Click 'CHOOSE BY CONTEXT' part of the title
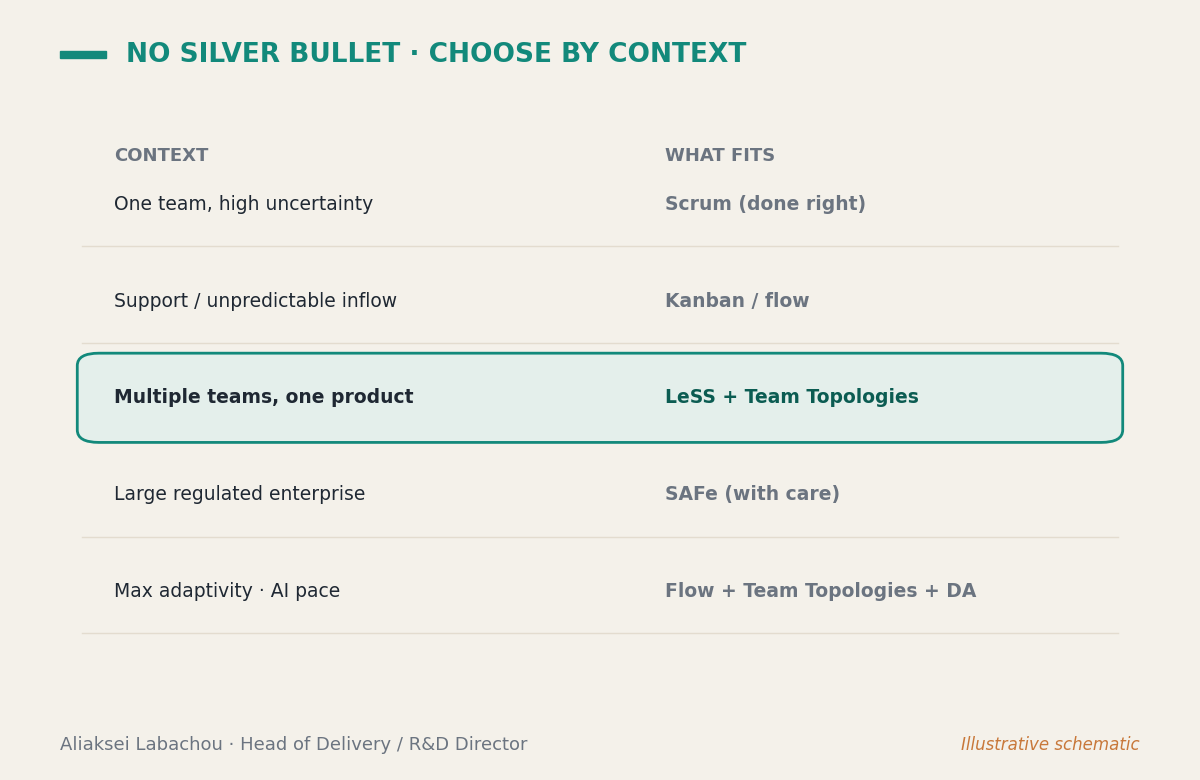 587,54
